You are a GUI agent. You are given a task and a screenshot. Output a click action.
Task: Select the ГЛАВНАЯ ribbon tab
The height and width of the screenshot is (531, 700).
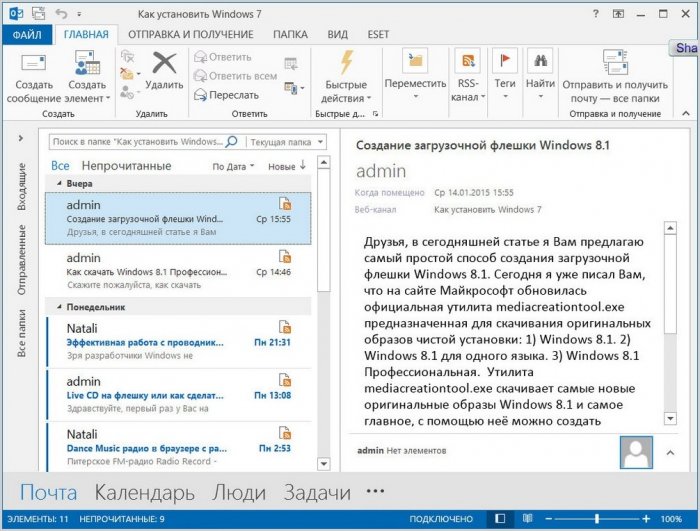point(86,35)
